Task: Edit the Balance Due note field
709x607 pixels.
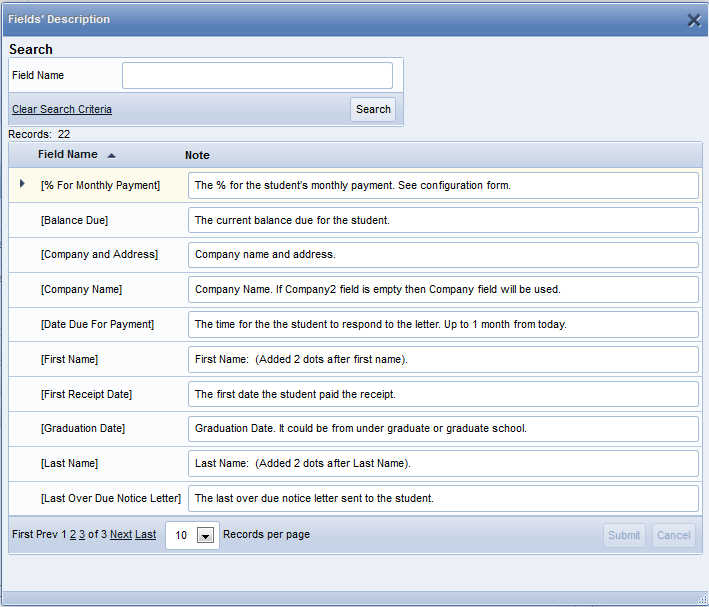Action: [443, 220]
